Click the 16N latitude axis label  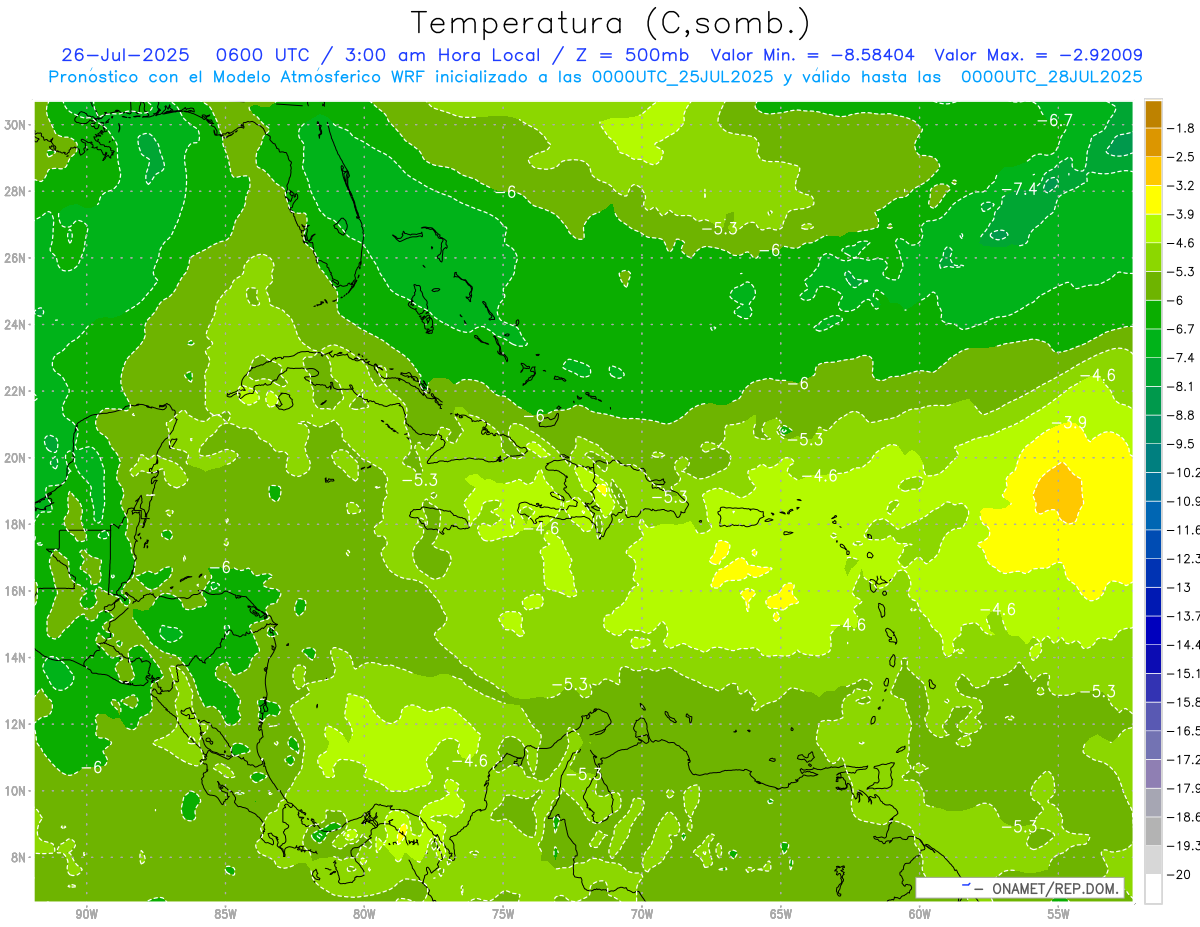coord(17,591)
